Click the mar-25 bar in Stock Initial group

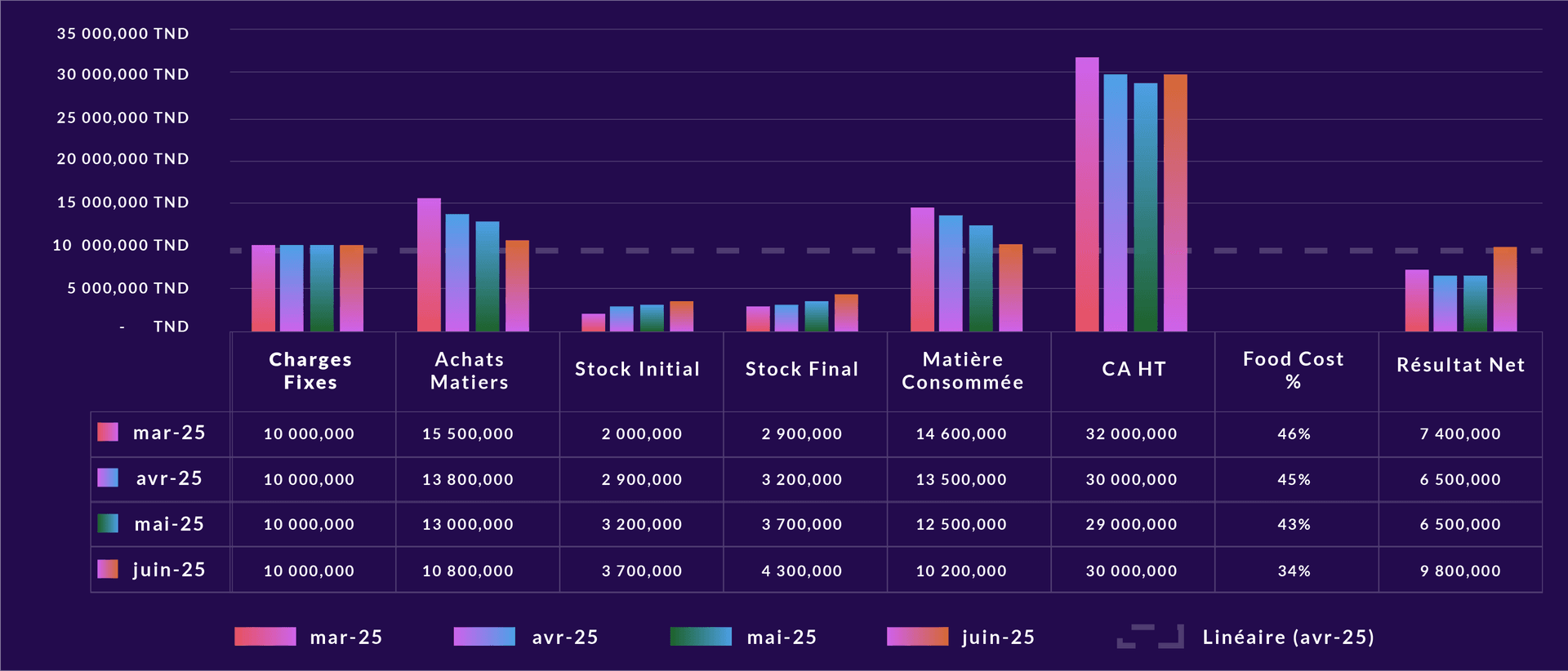pyautogui.click(x=594, y=322)
